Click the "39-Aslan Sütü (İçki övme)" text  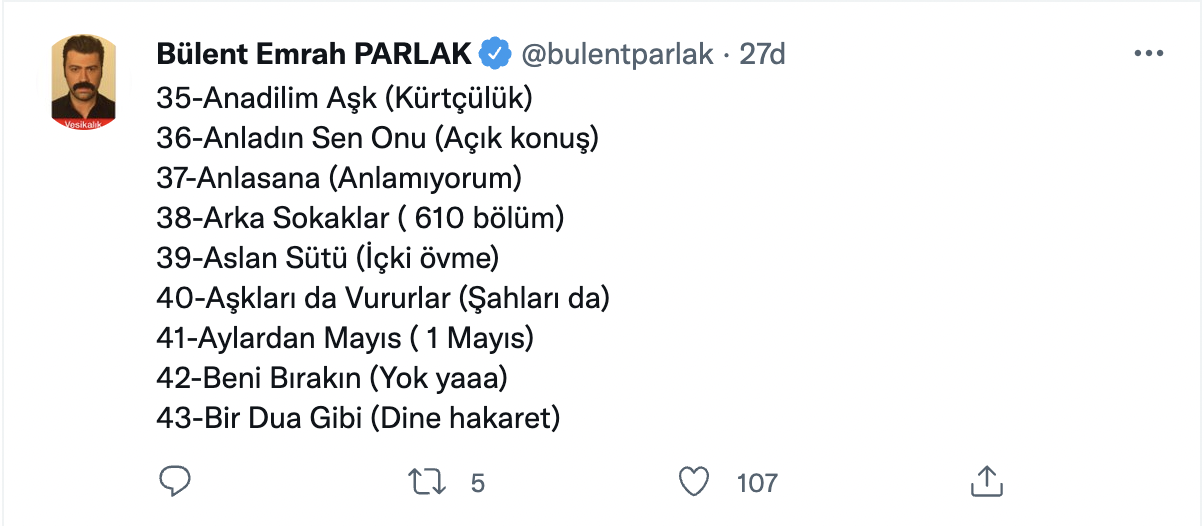(327, 258)
